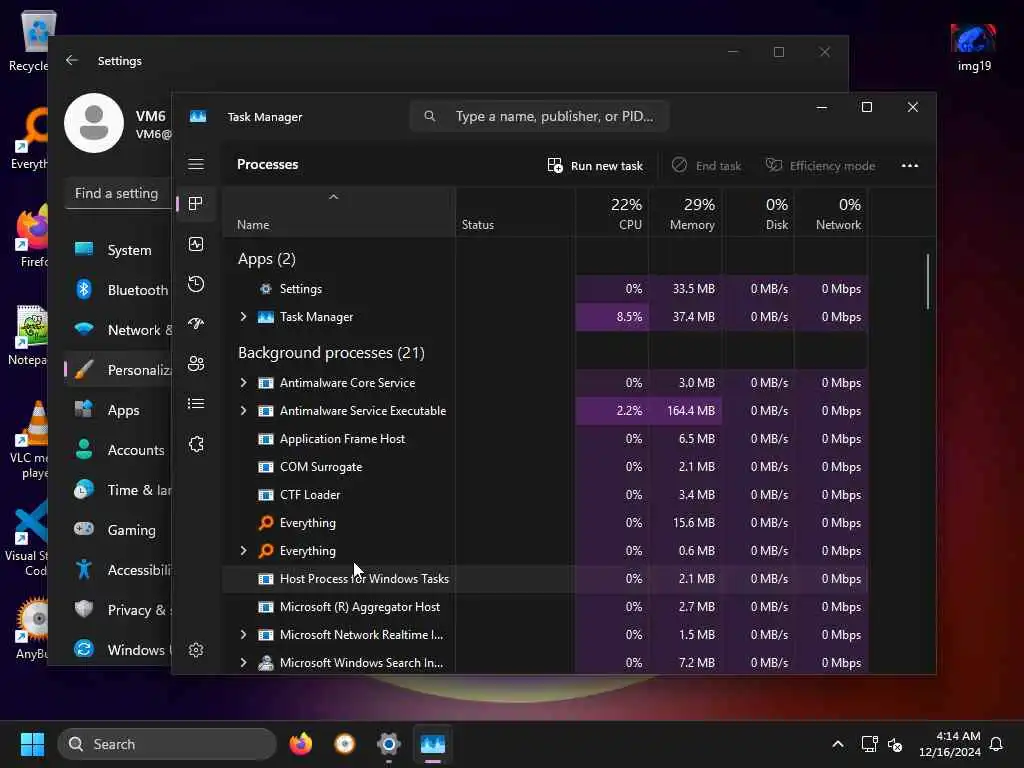1024x768 pixels.
Task: Click the magnifier icon in Task Manager search
Action: coord(430,116)
